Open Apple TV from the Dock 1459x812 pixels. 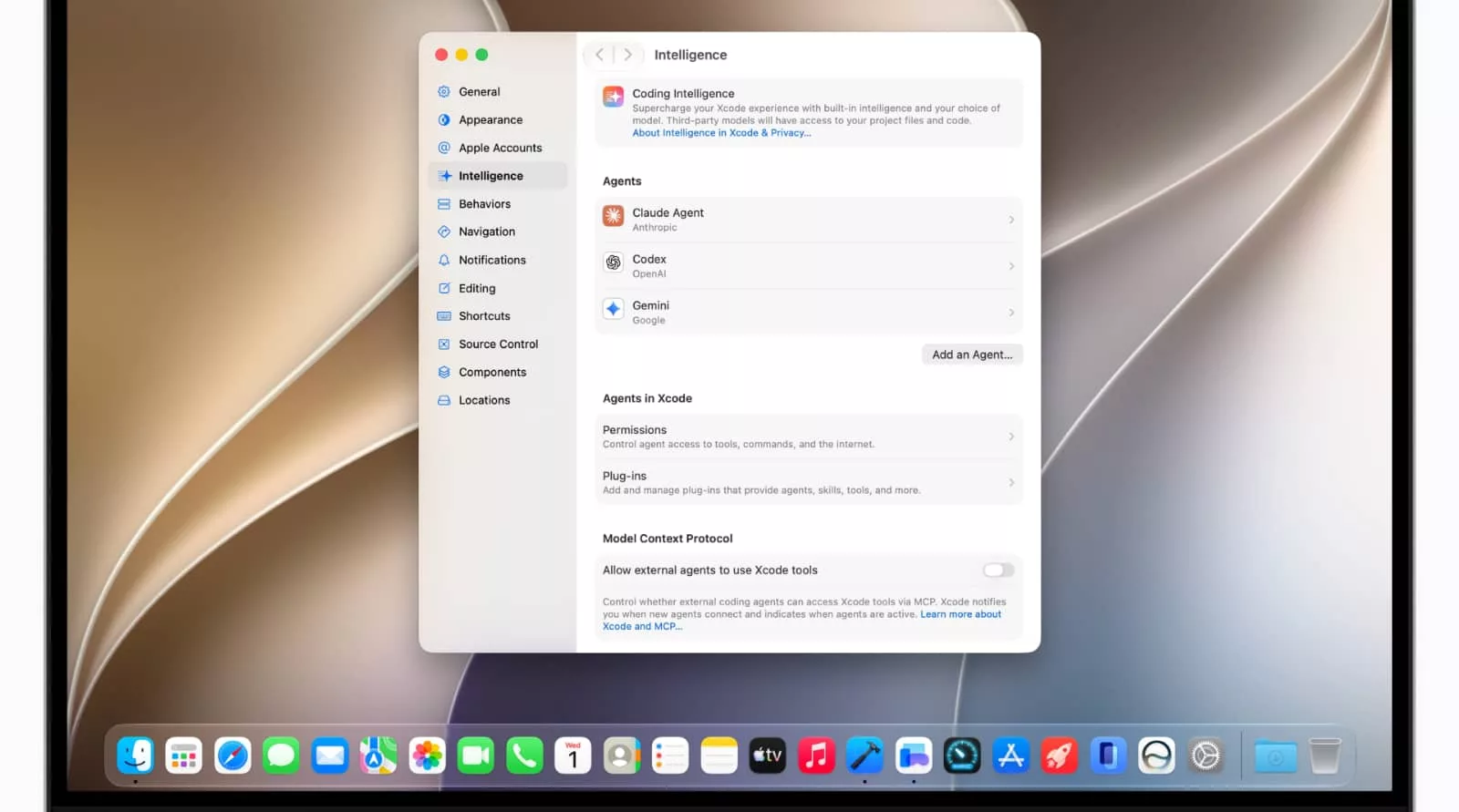tap(768, 755)
